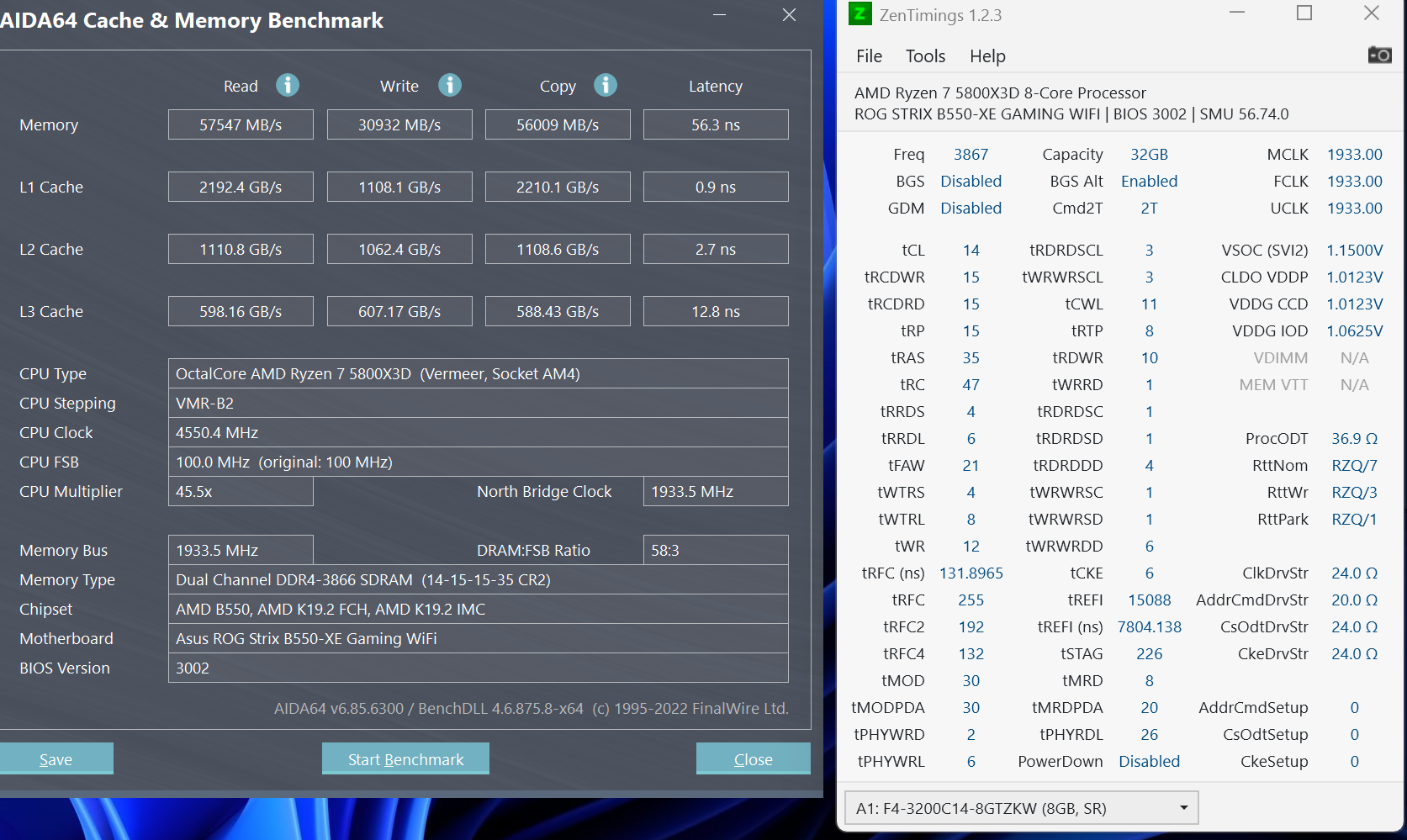Click the L1 Cache latency 0.9 ns
Viewport: 1407px width, 840px height.
(x=716, y=187)
